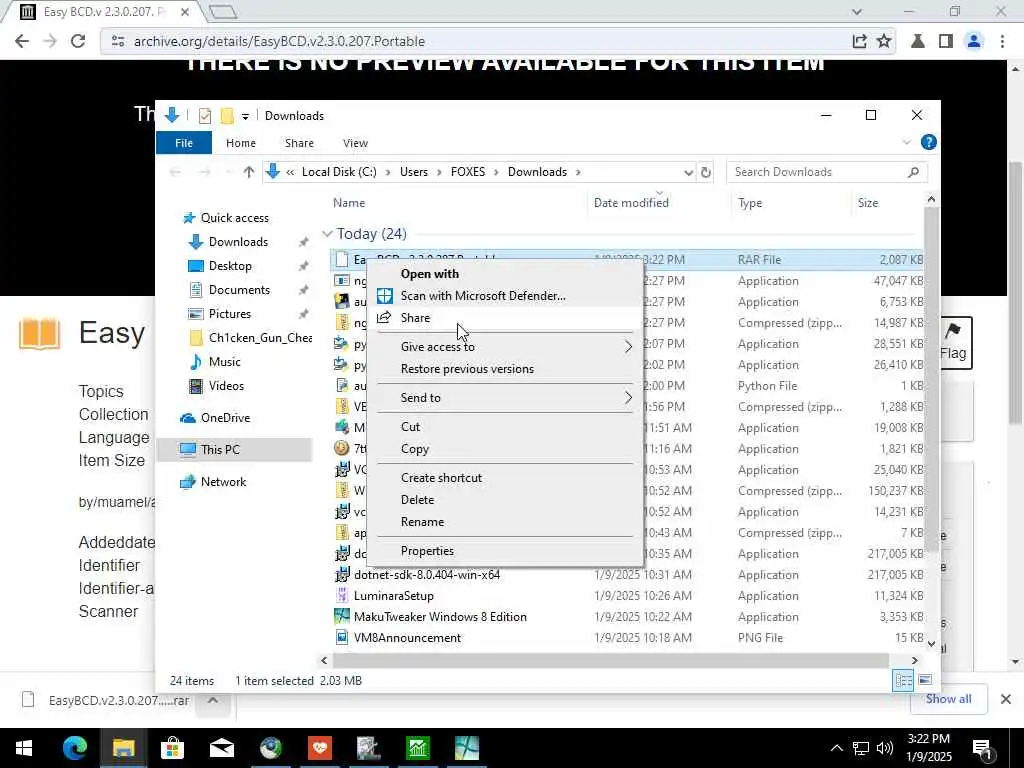The height and width of the screenshot is (768, 1024).
Task: Select This PC in navigation pane
Action: pos(220,450)
